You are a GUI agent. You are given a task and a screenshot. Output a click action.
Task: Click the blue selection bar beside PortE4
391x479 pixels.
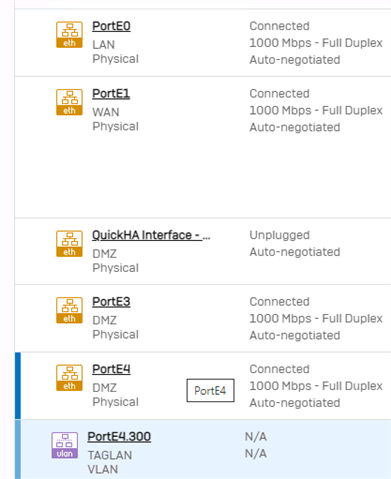coord(18,386)
